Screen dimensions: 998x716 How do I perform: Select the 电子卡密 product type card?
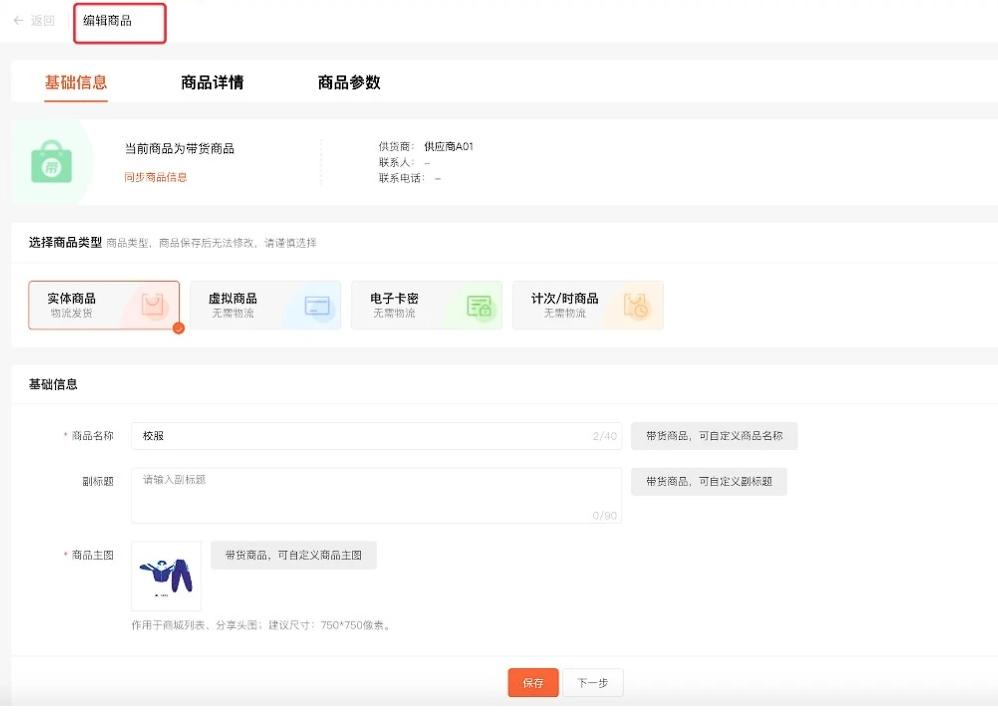tap(426, 305)
